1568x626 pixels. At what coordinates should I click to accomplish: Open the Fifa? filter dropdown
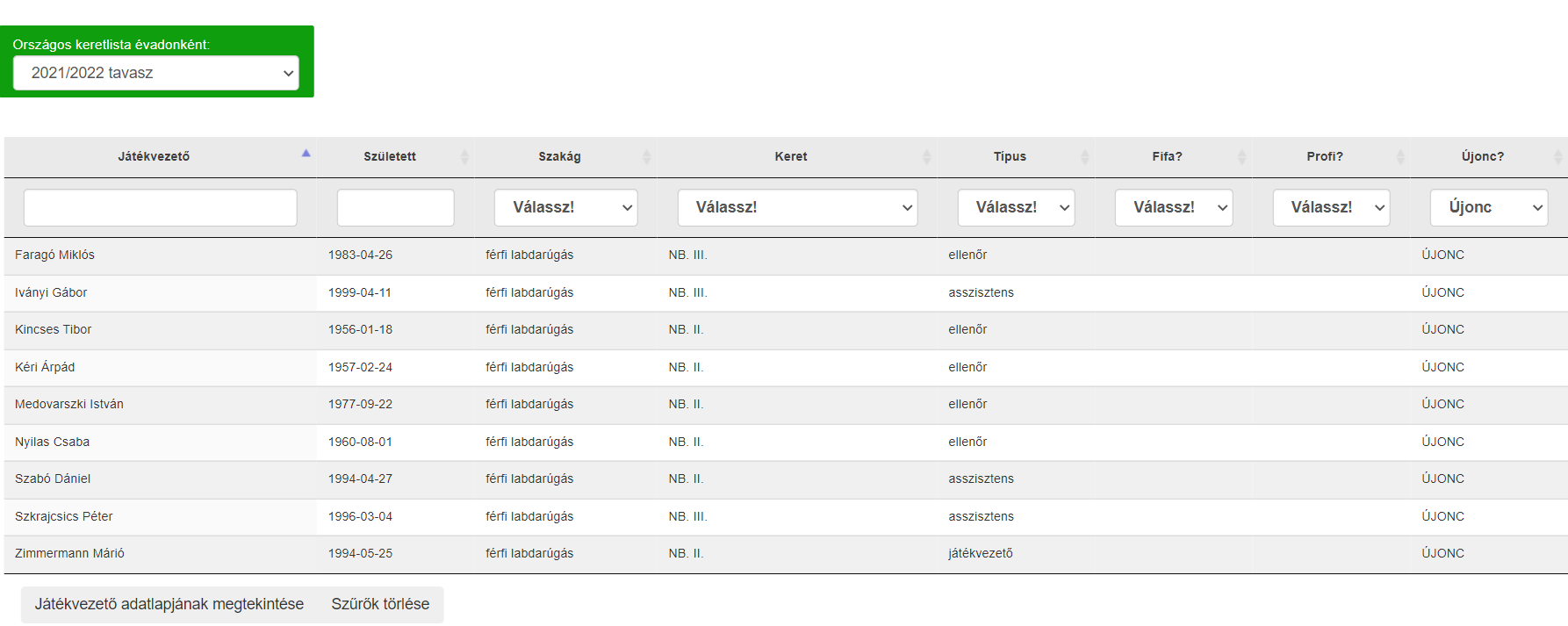click(1174, 208)
